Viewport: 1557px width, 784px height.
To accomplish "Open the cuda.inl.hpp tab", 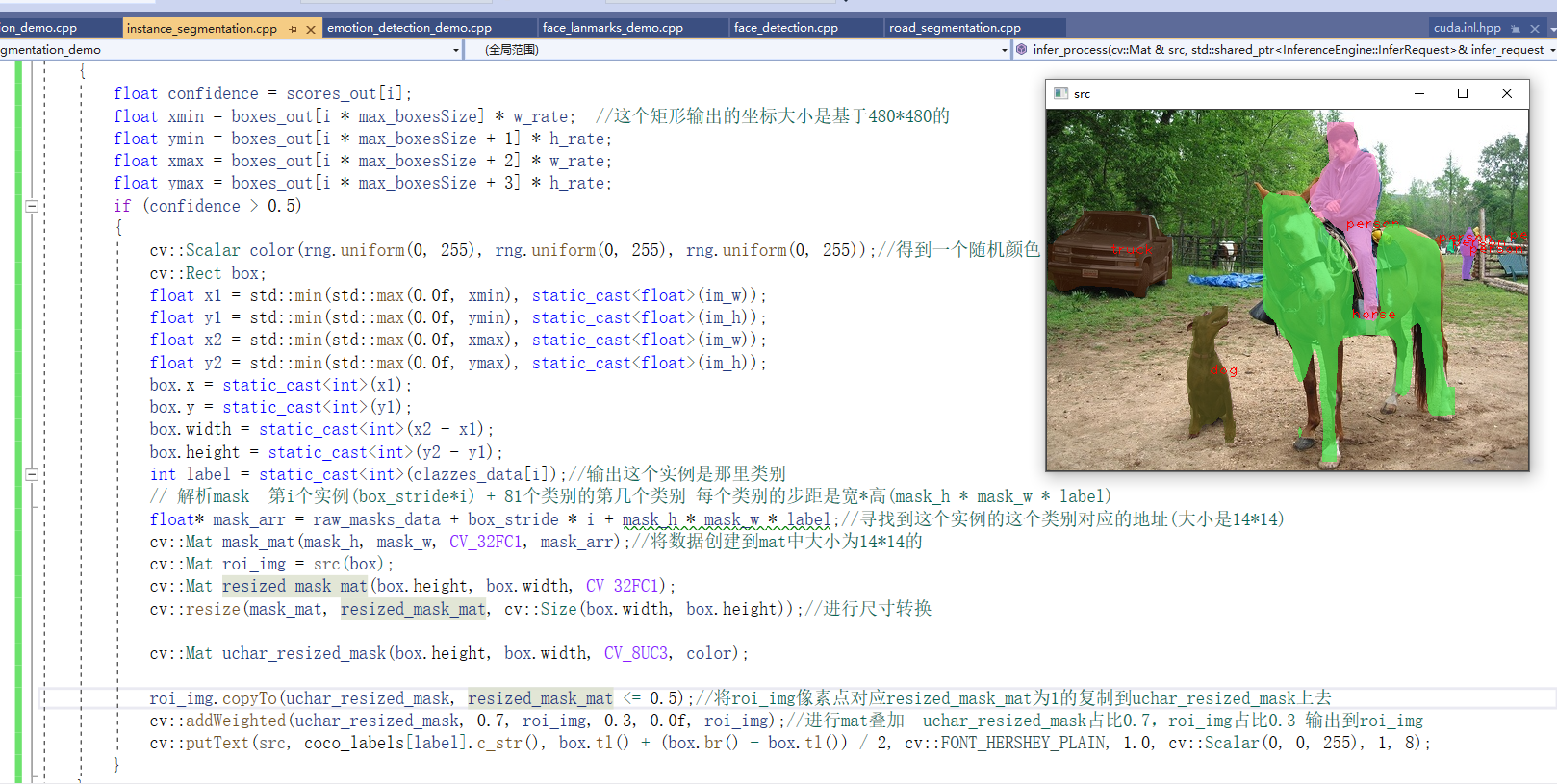I will click(x=1468, y=28).
